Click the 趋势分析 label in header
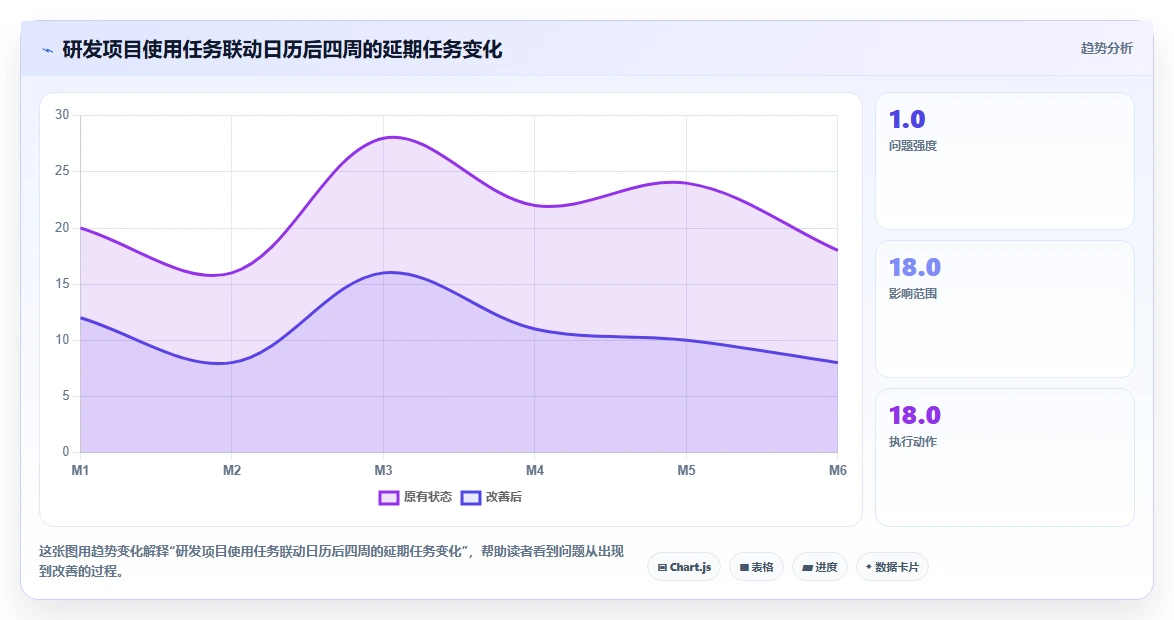The width and height of the screenshot is (1174, 620). coord(1107,49)
